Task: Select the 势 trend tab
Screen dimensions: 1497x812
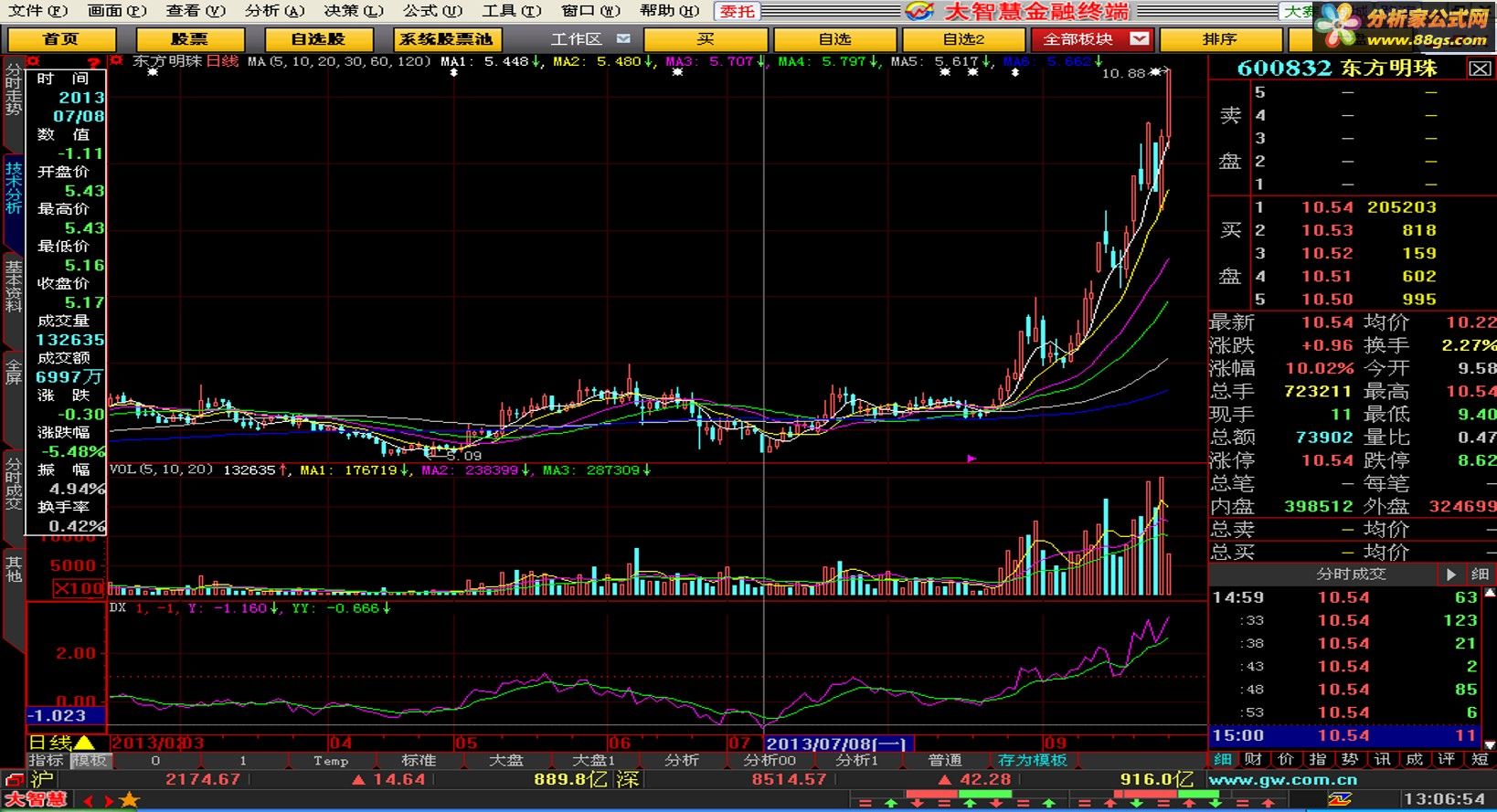Action: tap(1350, 759)
